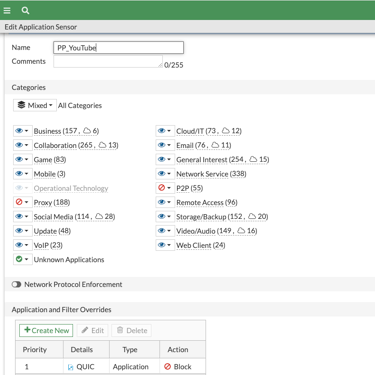
Task: Click the Create New override button
Action: tap(46, 330)
